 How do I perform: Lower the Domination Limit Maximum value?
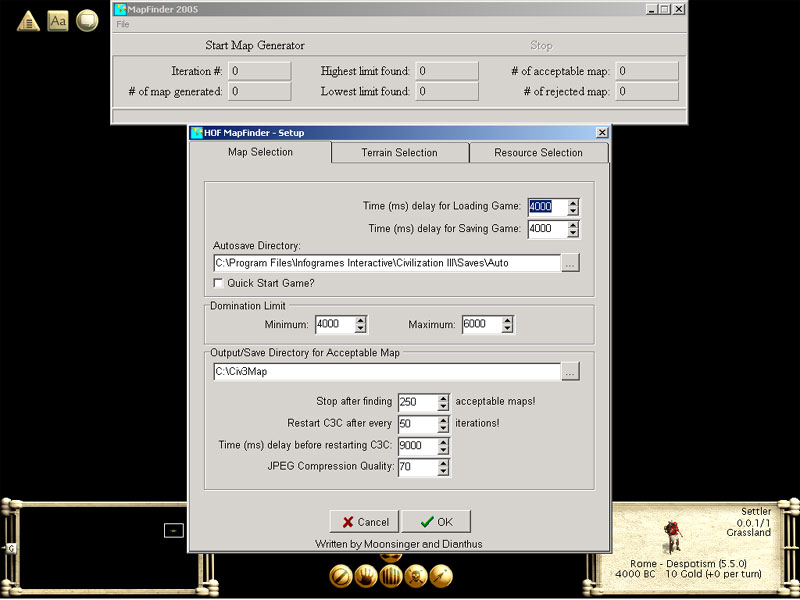[507, 329]
